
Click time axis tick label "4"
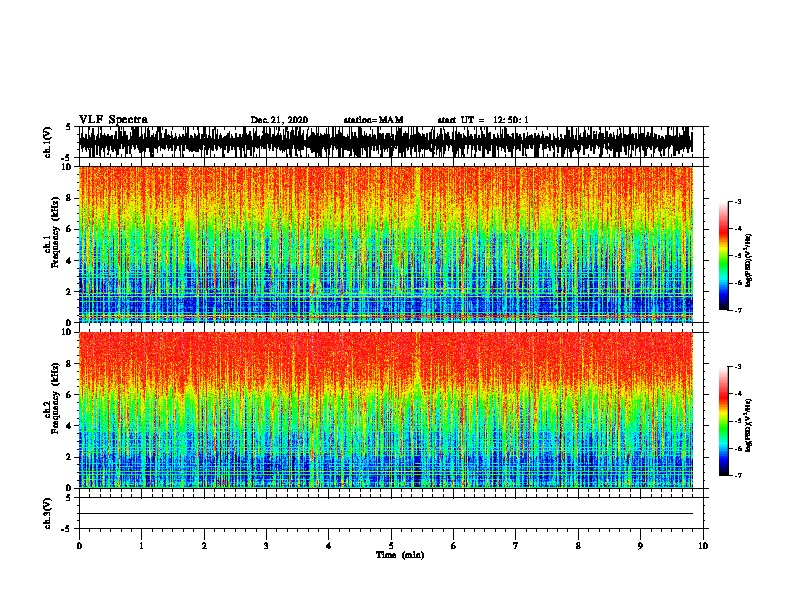(x=329, y=546)
